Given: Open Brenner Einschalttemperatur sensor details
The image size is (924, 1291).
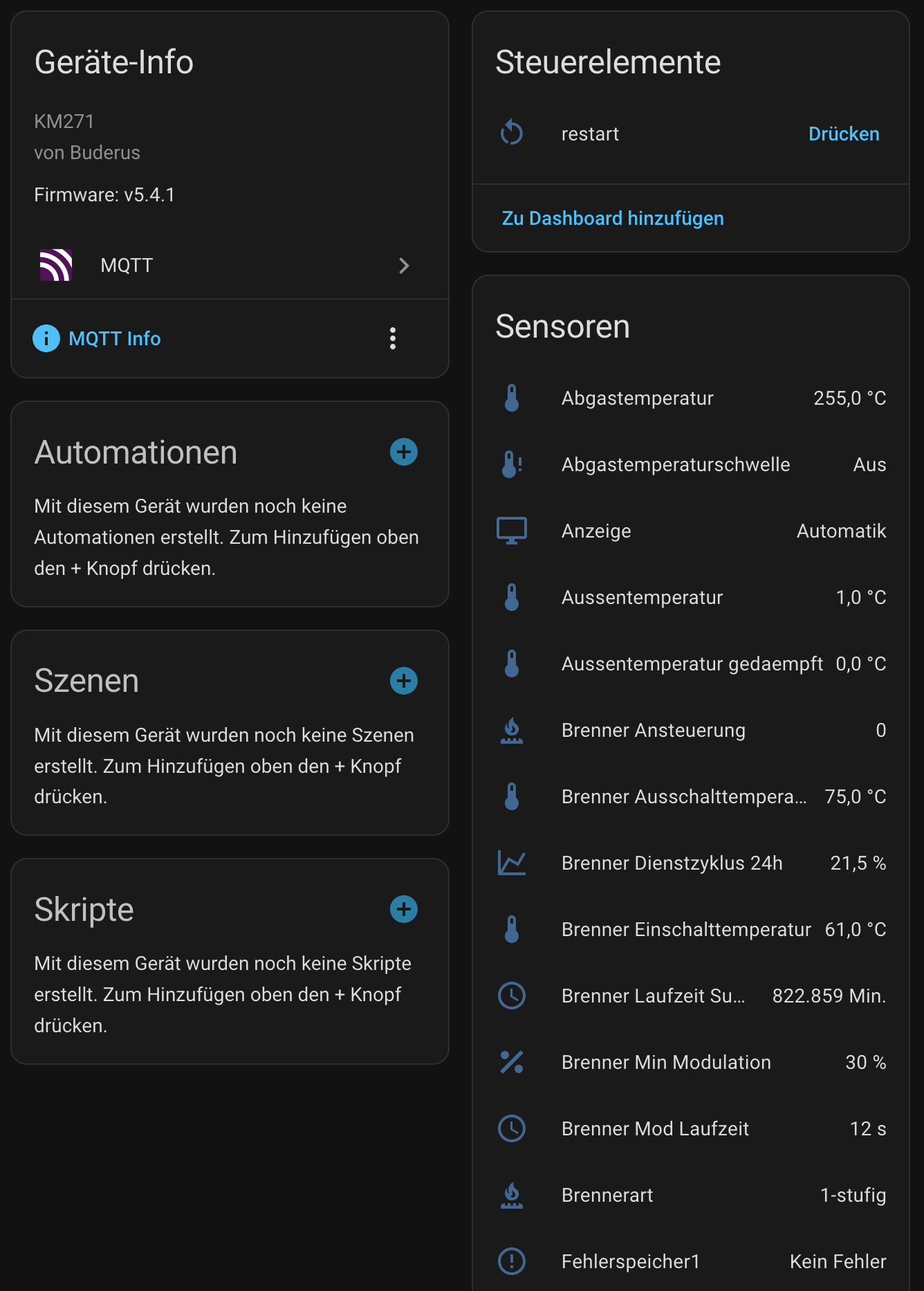Looking at the screenshot, I should click(x=690, y=929).
